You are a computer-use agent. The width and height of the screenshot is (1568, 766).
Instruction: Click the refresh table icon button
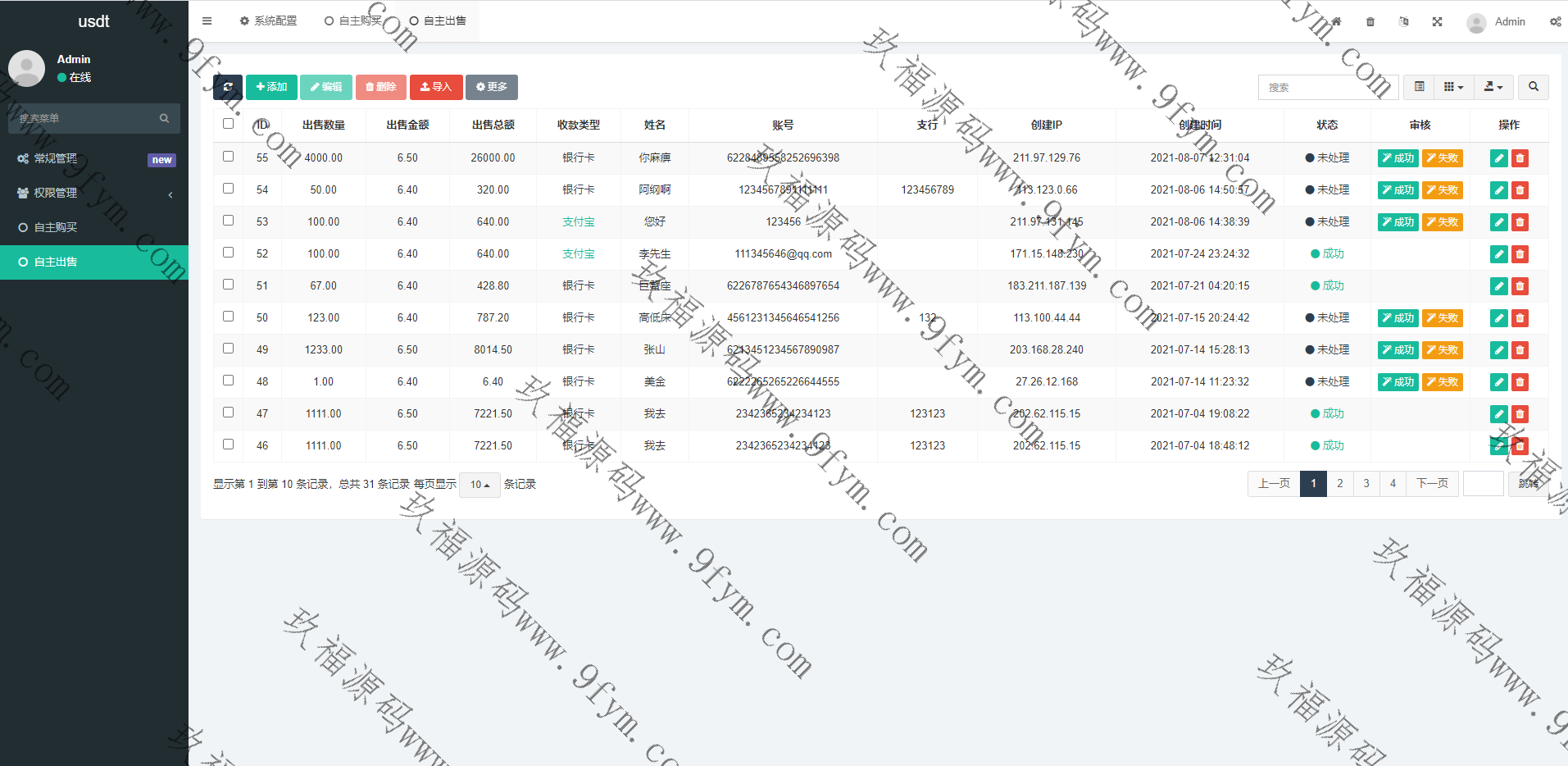(x=227, y=87)
